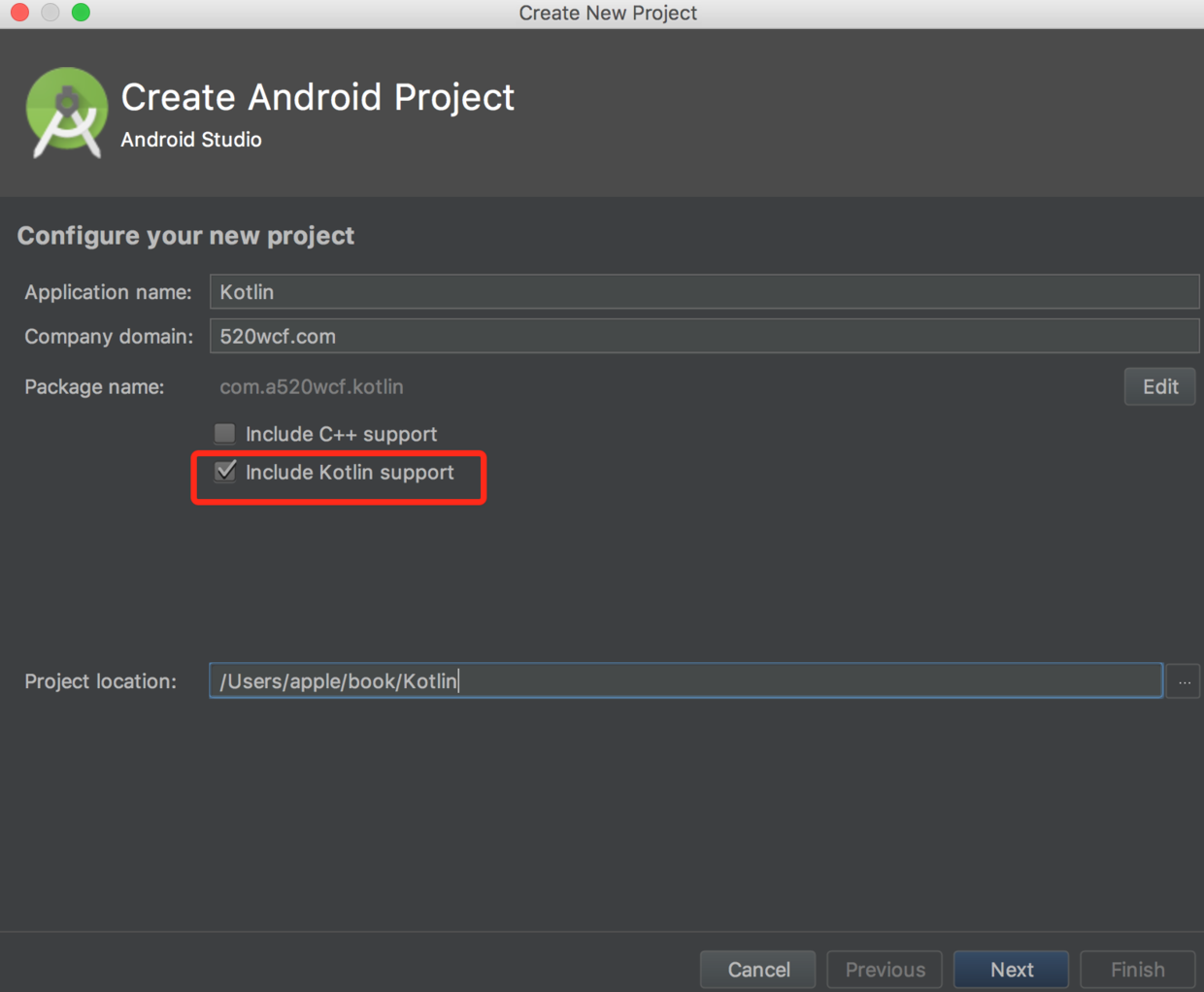Click the 'Configure your new project' heading
The height and width of the screenshot is (992, 1204).
185,236
